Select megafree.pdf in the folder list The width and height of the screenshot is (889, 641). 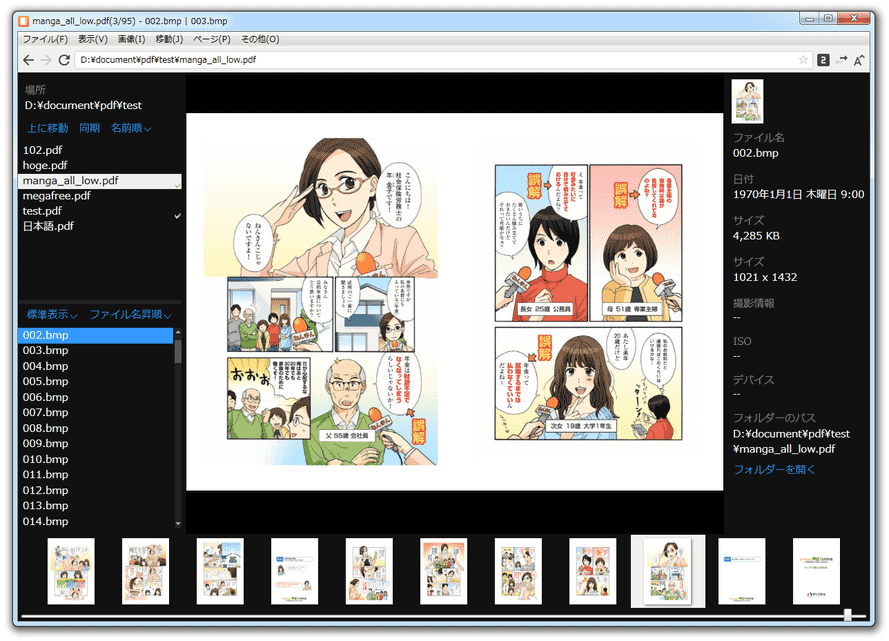(99, 196)
